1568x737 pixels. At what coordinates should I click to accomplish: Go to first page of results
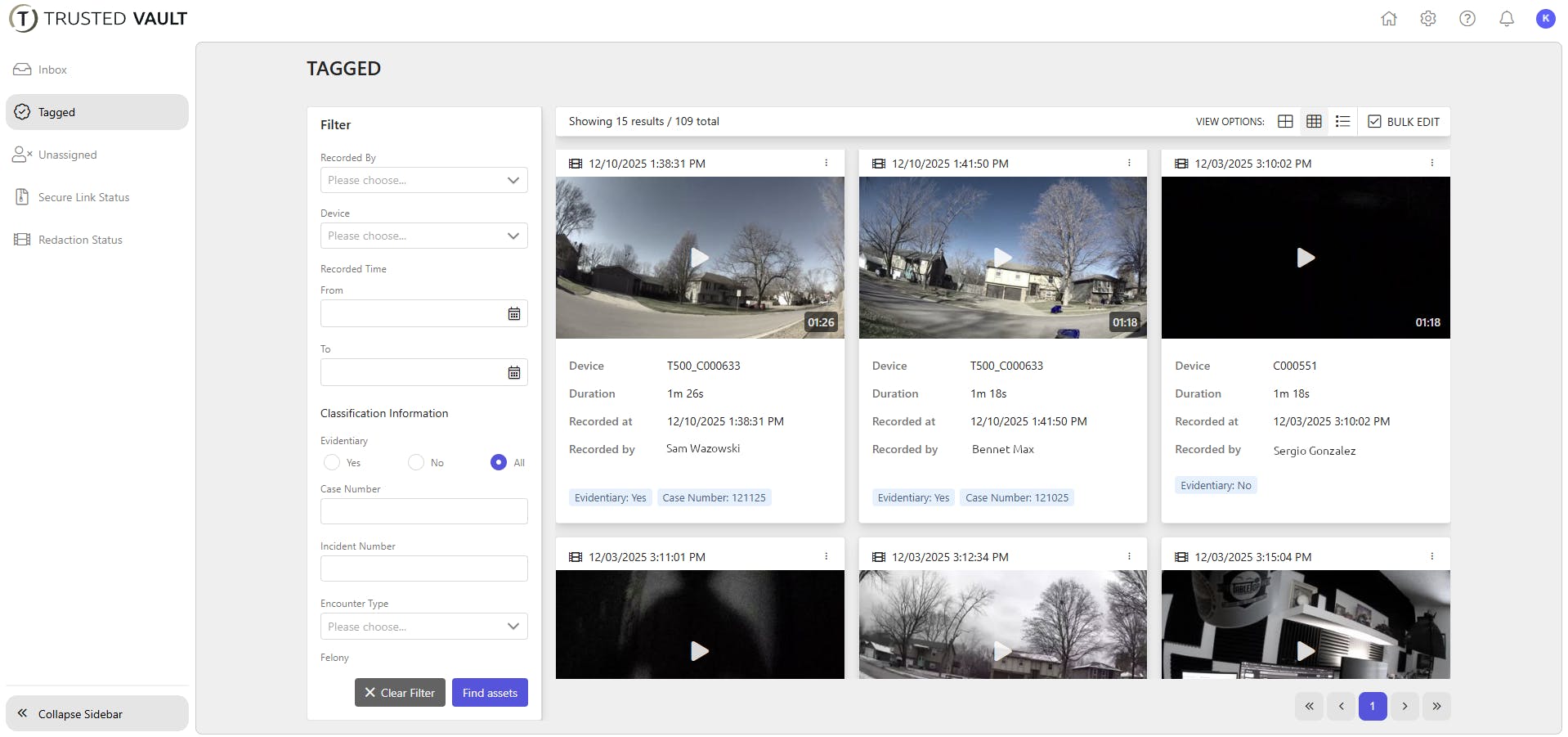1309,706
